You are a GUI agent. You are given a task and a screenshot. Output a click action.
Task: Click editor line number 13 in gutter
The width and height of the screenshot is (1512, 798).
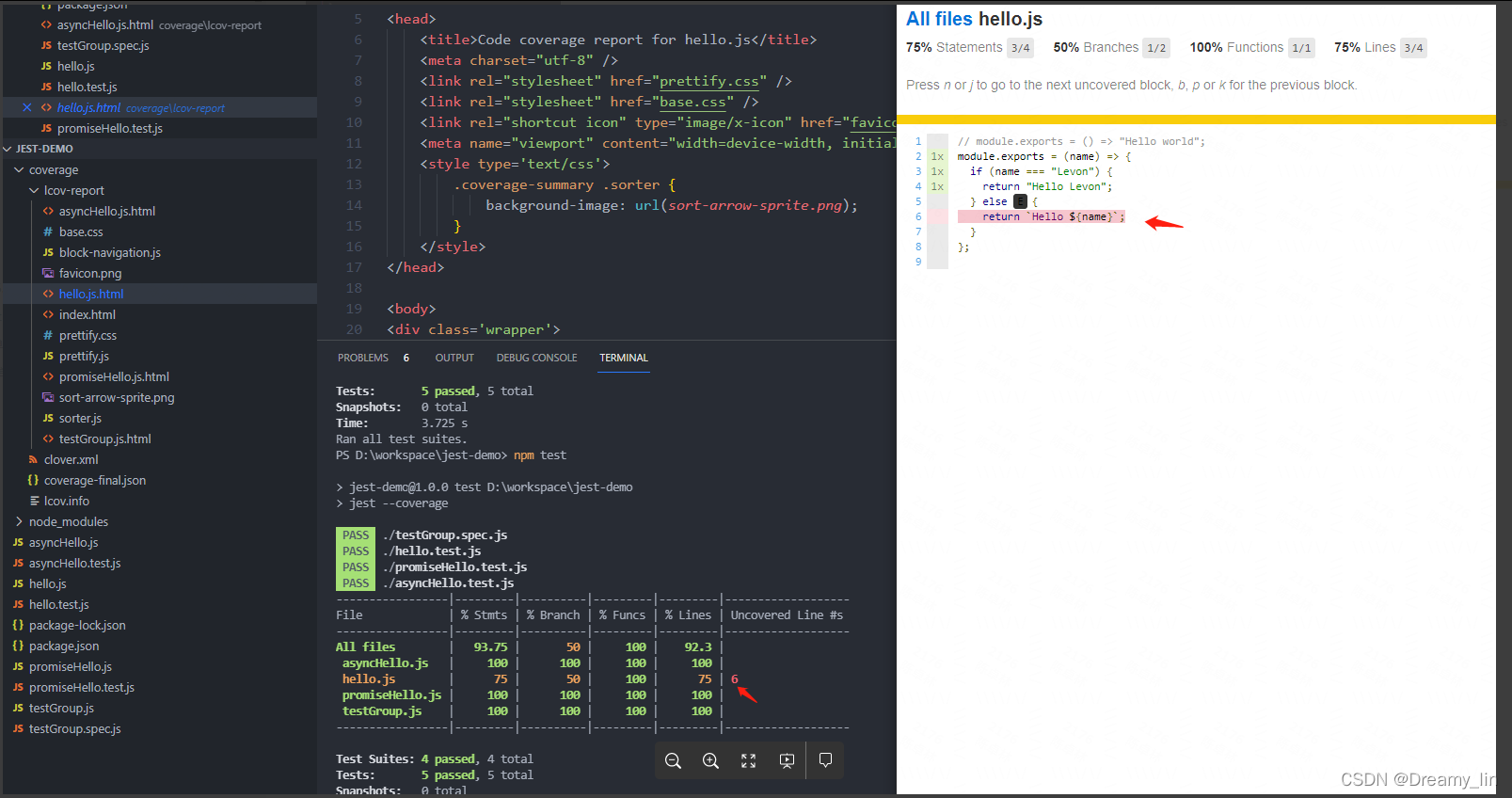point(354,184)
